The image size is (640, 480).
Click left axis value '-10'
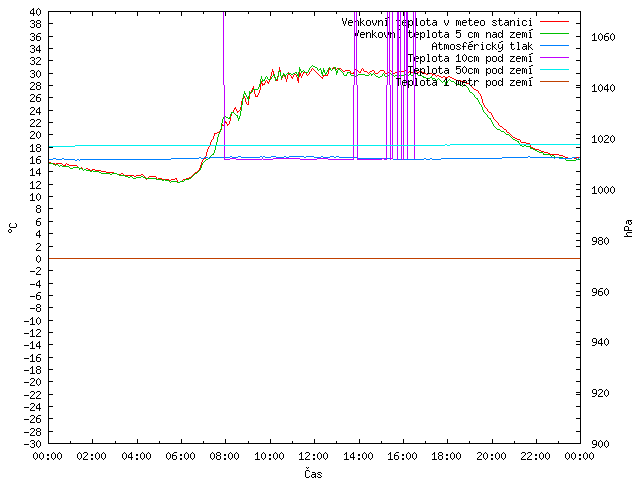coord(32,320)
